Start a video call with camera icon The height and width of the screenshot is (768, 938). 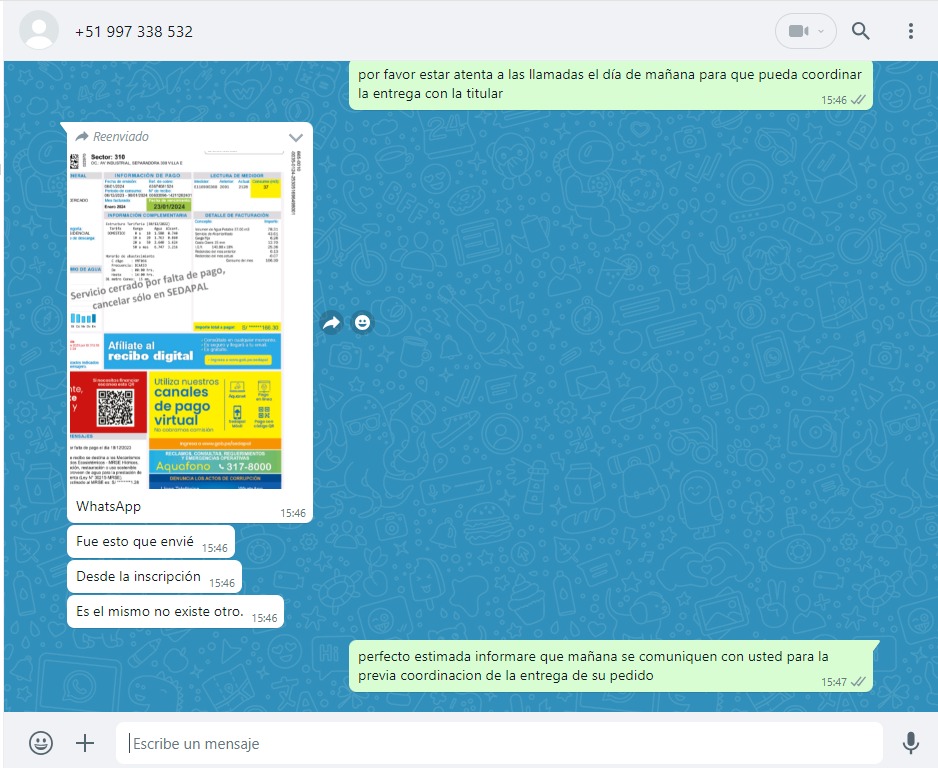[x=797, y=31]
